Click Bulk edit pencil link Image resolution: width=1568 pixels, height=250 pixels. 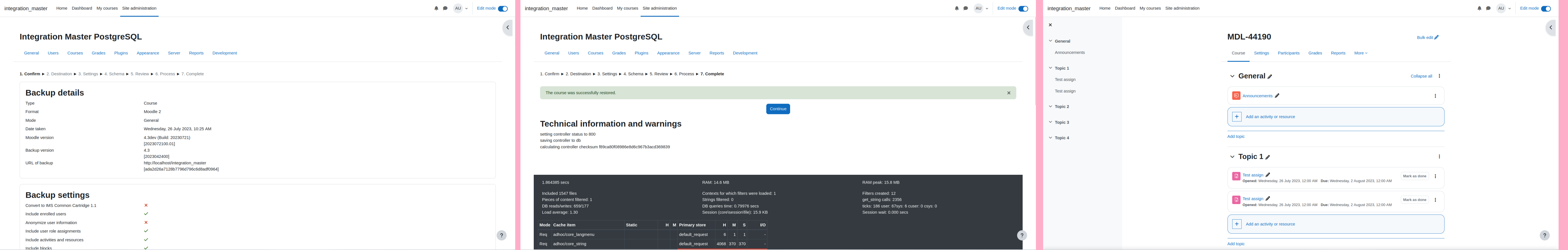(1427, 38)
